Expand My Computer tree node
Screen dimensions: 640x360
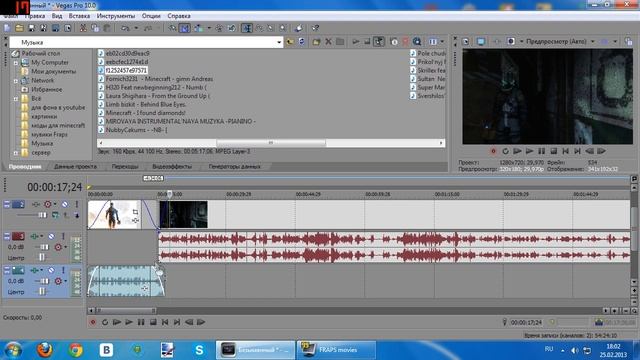16,63
